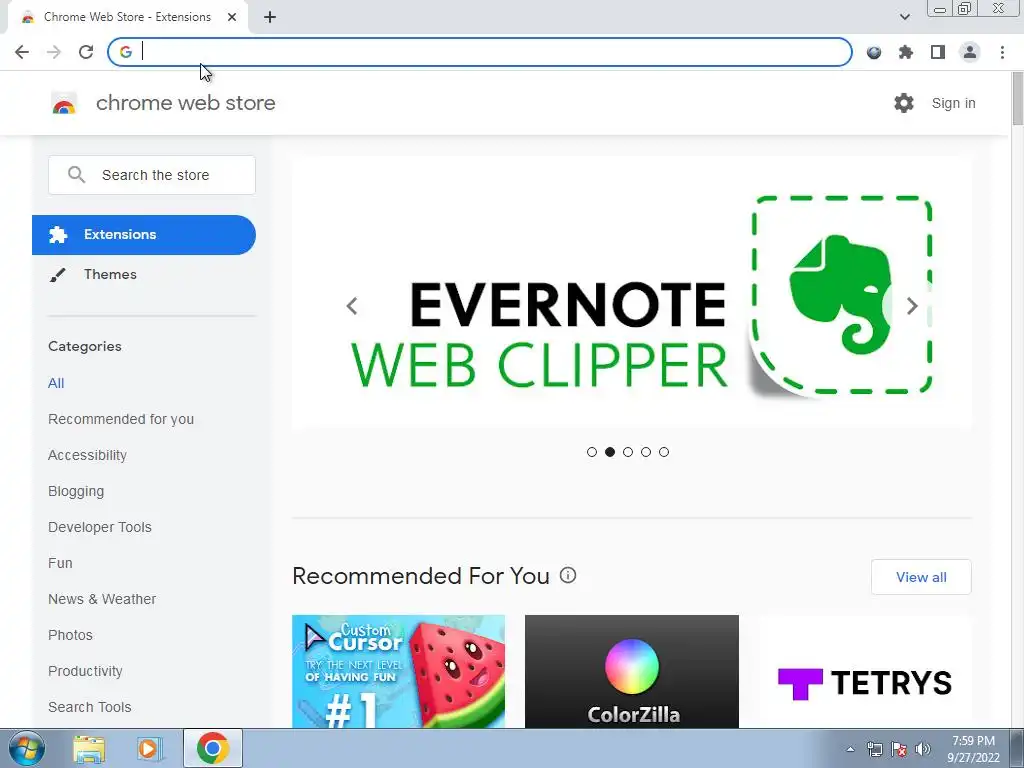Choose the Developer Tools category
The width and height of the screenshot is (1024, 768).
[x=99, y=527]
